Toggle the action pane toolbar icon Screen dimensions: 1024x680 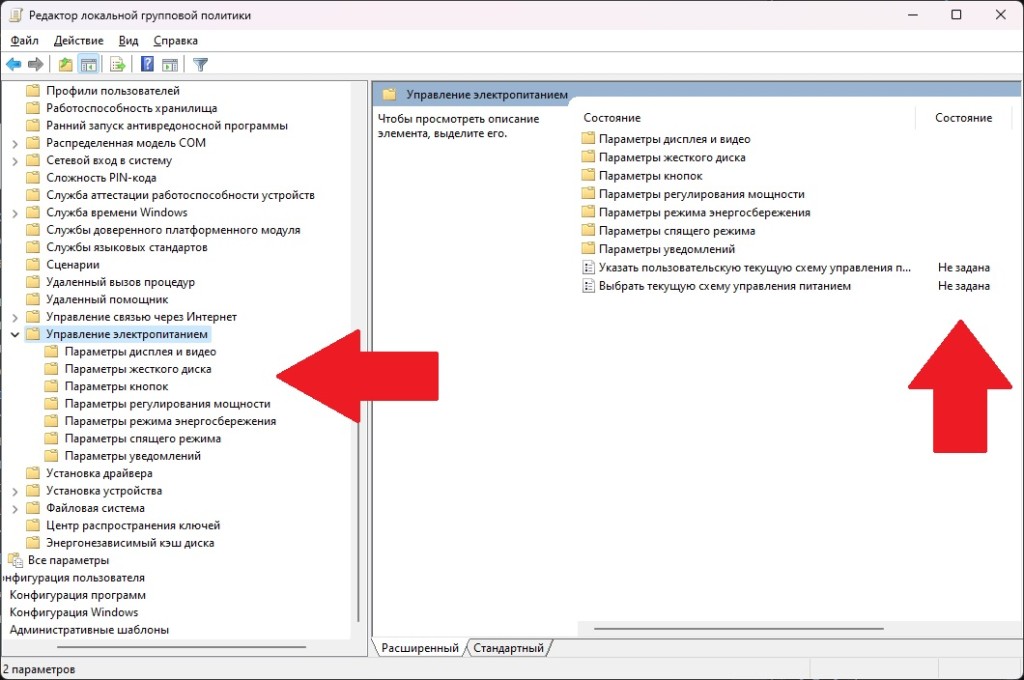tap(170, 65)
